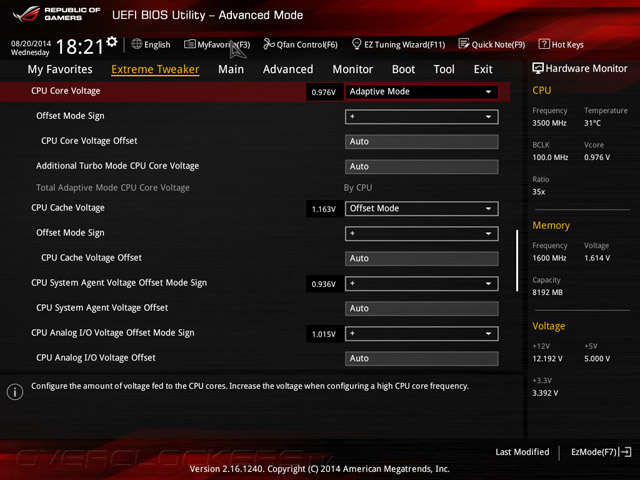Click the 3.392 V reading
This screenshot has height=480, width=640.
(545, 393)
